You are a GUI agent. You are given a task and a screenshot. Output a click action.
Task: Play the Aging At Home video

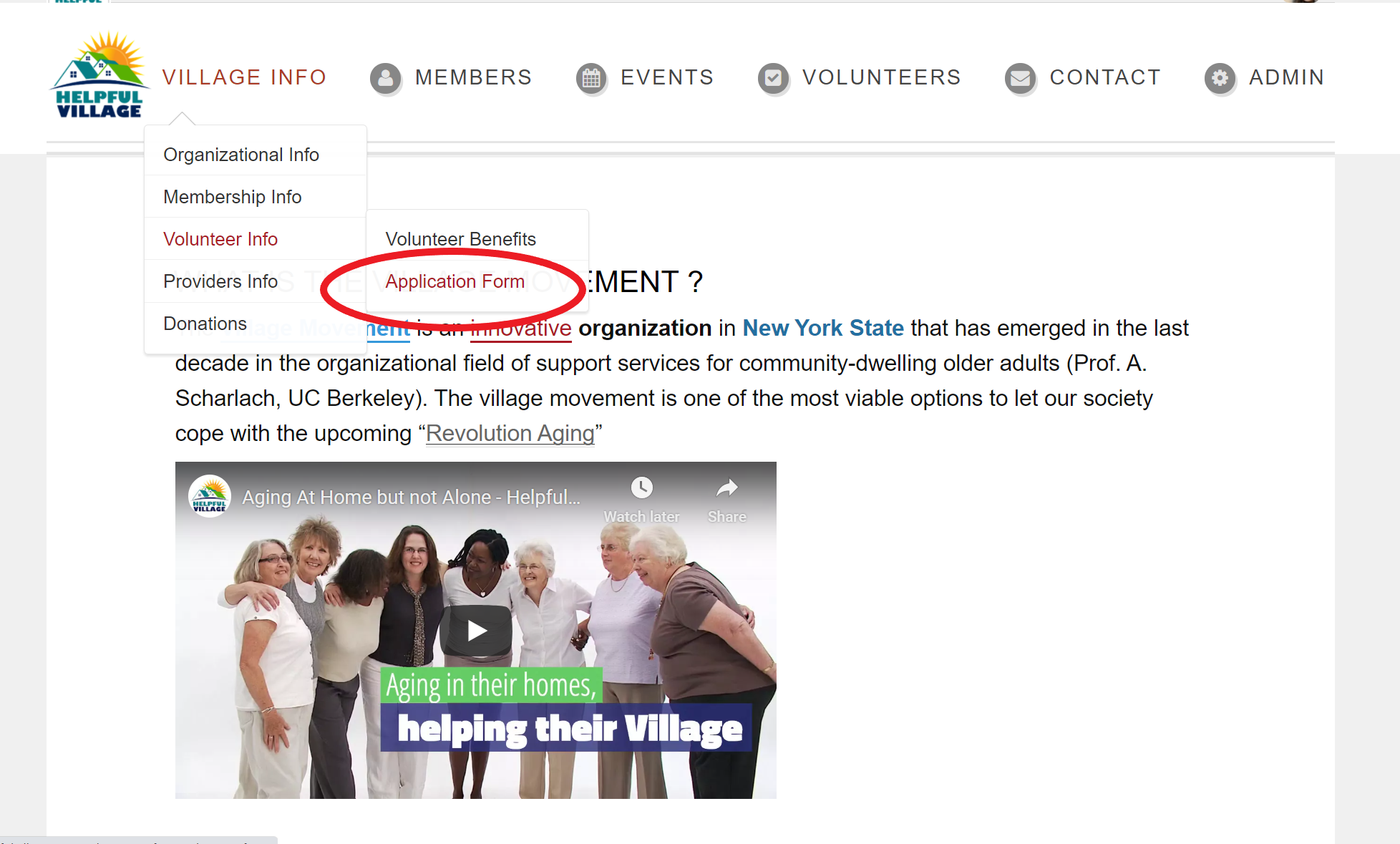click(476, 631)
